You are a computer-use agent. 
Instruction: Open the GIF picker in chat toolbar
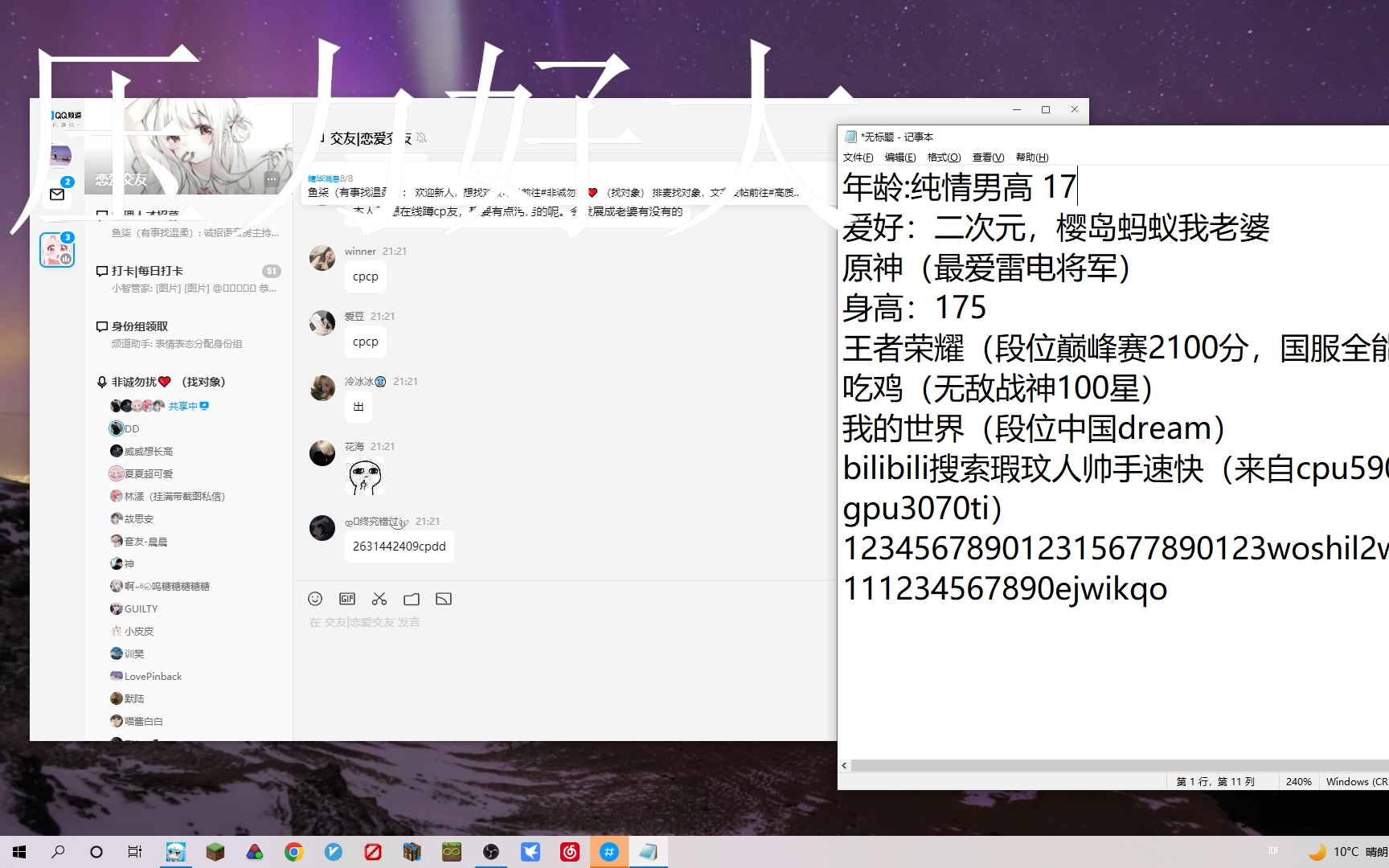pyautogui.click(x=347, y=599)
